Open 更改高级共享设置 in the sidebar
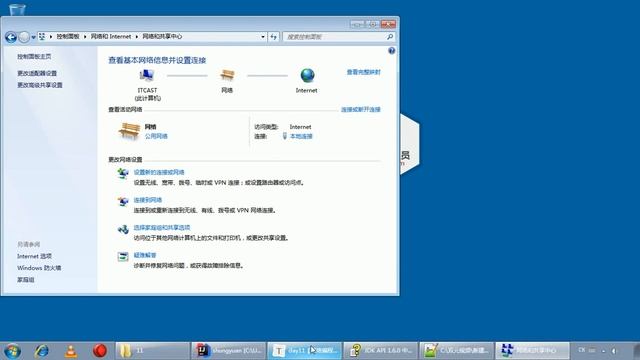Image resolution: width=640 pixels, height=360 pixels. click(x=40, y=85)
